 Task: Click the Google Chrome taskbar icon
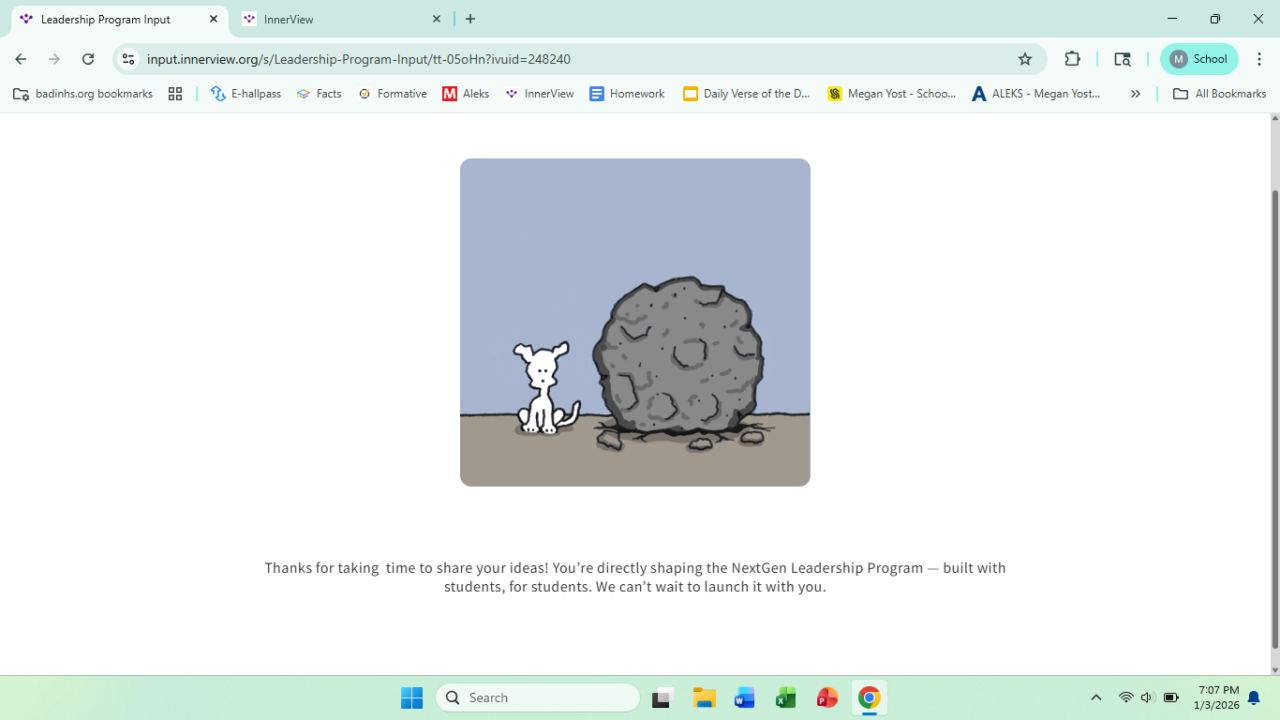coord(869,698)
